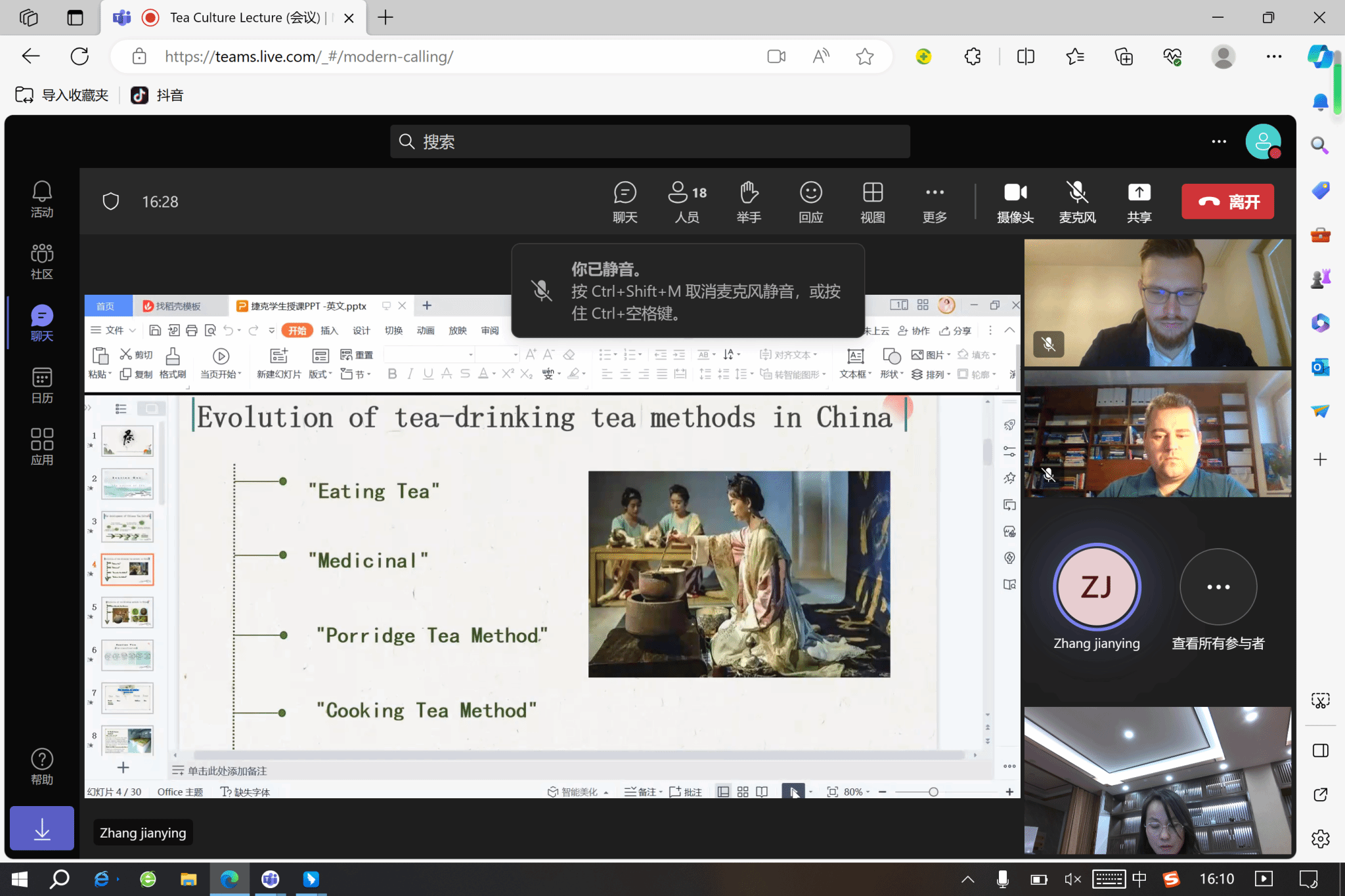Raise your hand with 举手
Screen dimensions: 1345x896
749,202
